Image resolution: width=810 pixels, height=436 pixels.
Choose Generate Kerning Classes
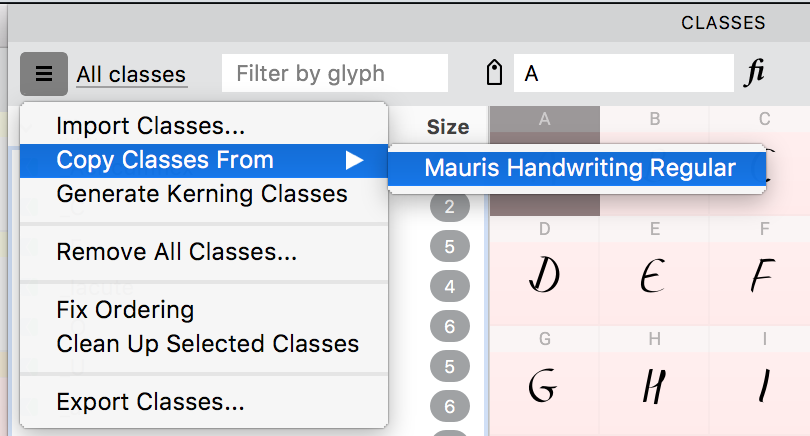click(202, 194)
